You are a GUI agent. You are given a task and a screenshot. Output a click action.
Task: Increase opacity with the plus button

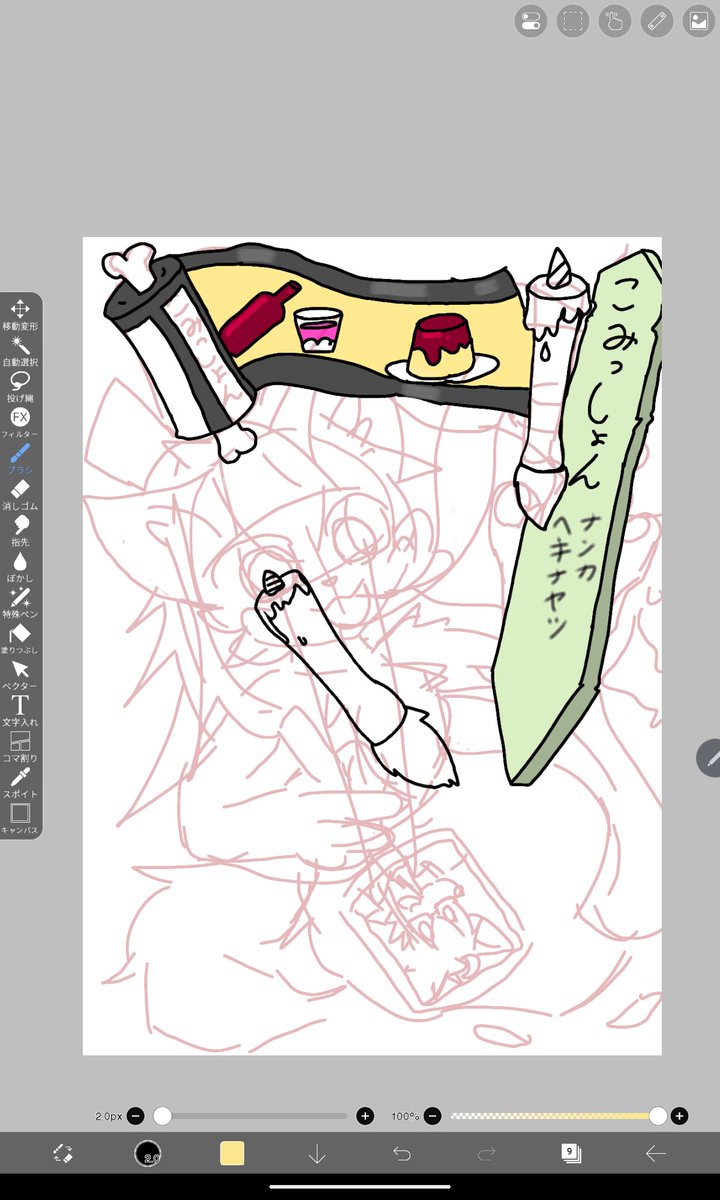coord(680,1116)
